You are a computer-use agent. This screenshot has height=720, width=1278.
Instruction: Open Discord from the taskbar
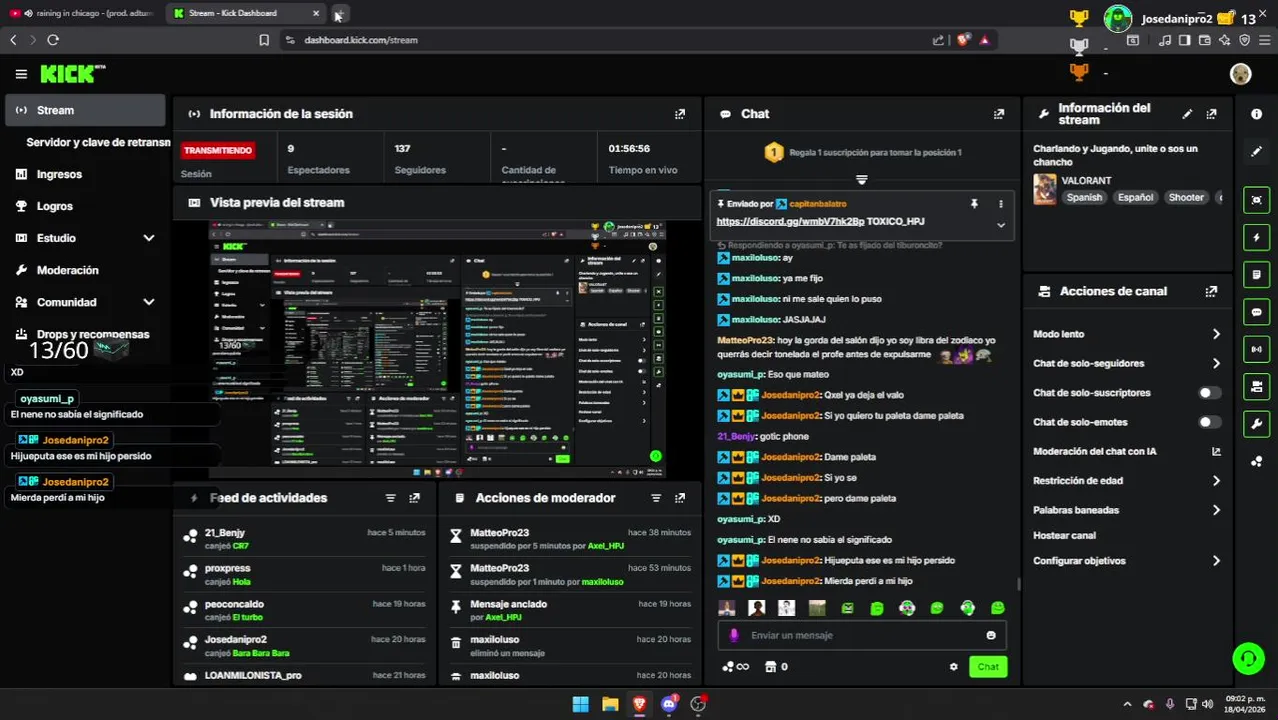pos(669,704)
